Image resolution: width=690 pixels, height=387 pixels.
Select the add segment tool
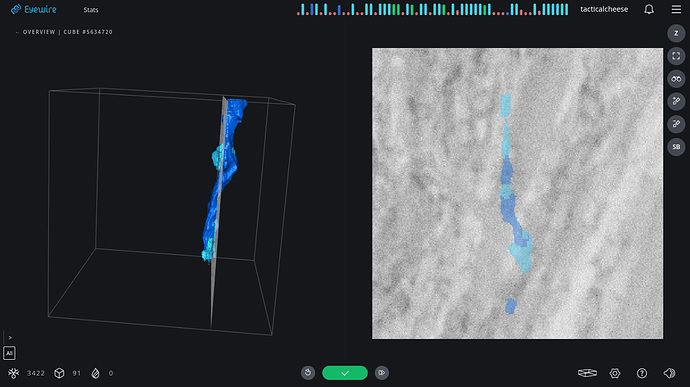click(676, 101)
